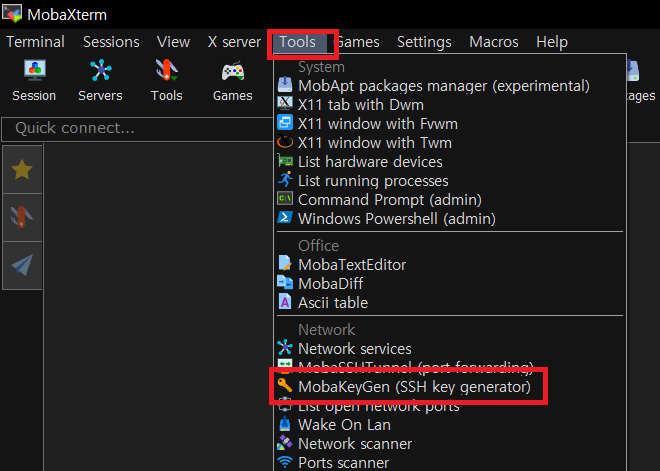Click the Ascii table letter icon
Image resolution: width=660 pixels, height=471 pixels.
(285, 301)
